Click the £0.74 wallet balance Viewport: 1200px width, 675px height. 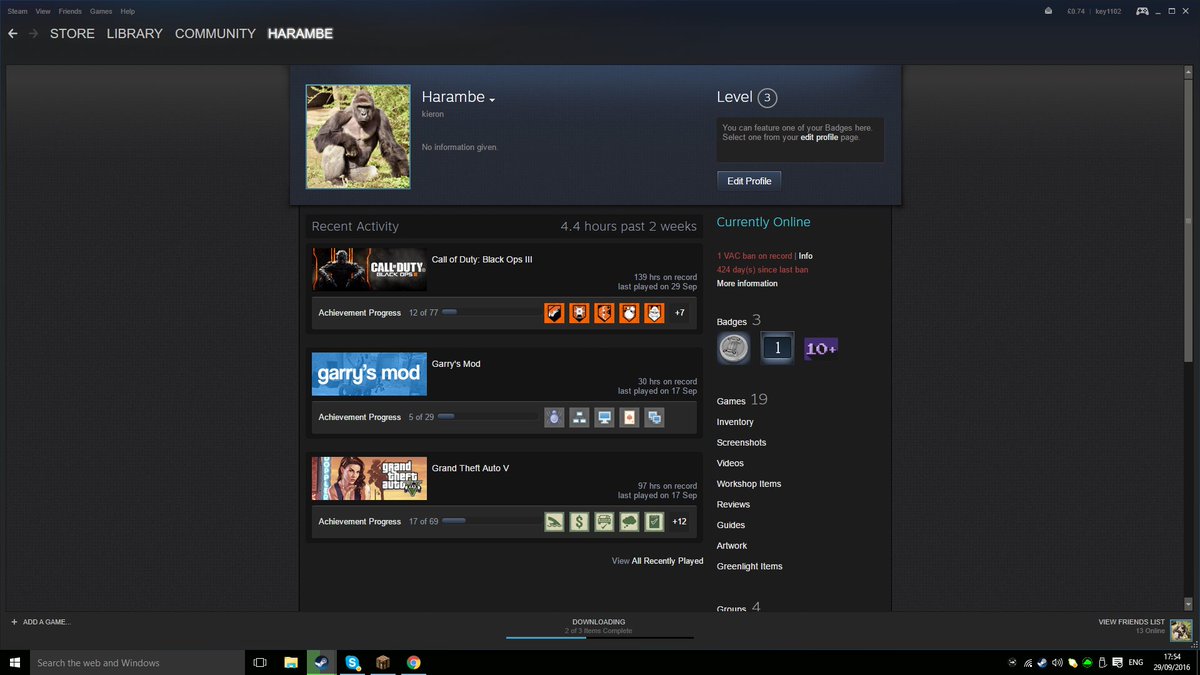(x=1076, y=11)
